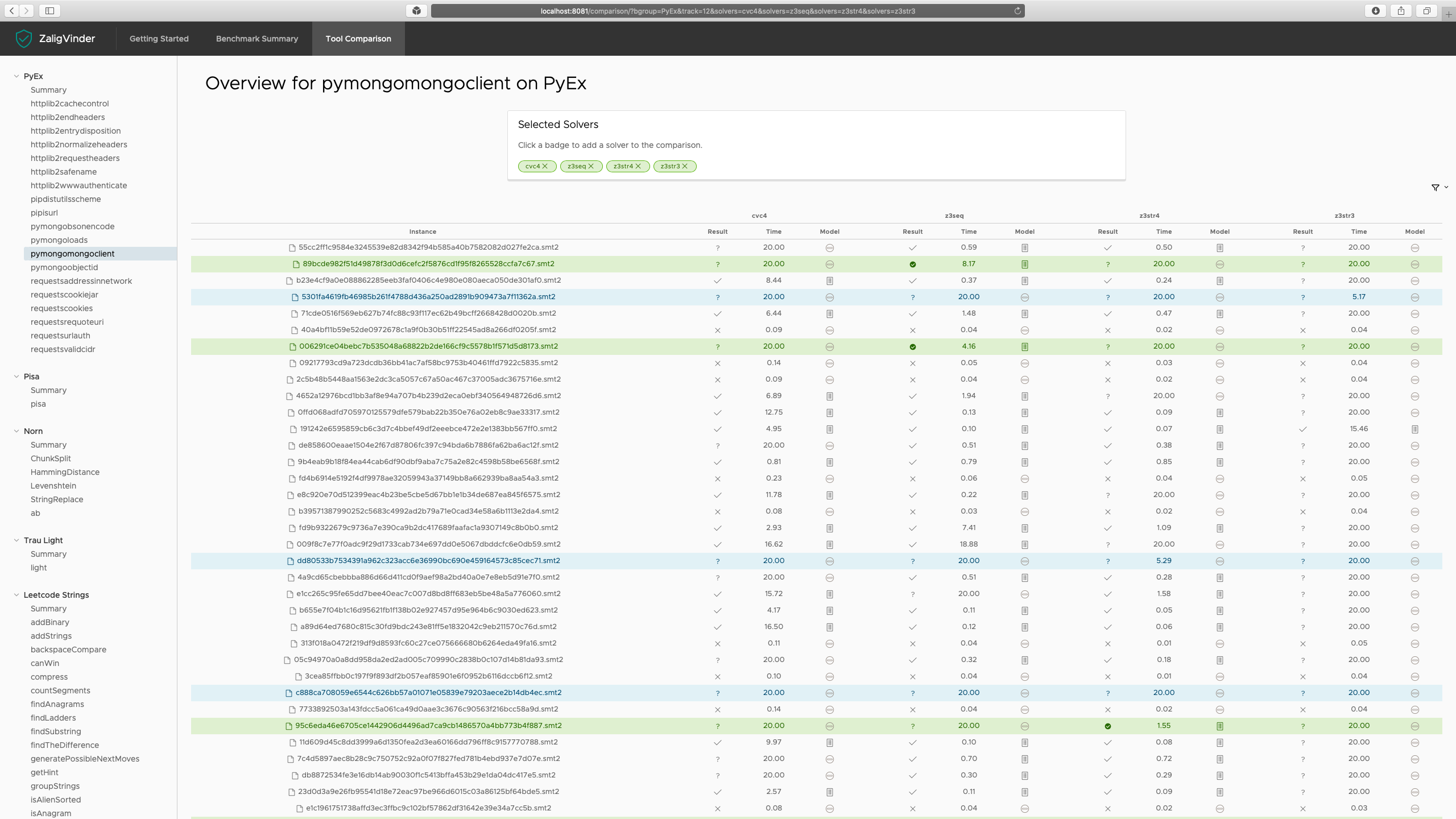
Task: Reload page using refresh icon
Action: click(1017, 11)
